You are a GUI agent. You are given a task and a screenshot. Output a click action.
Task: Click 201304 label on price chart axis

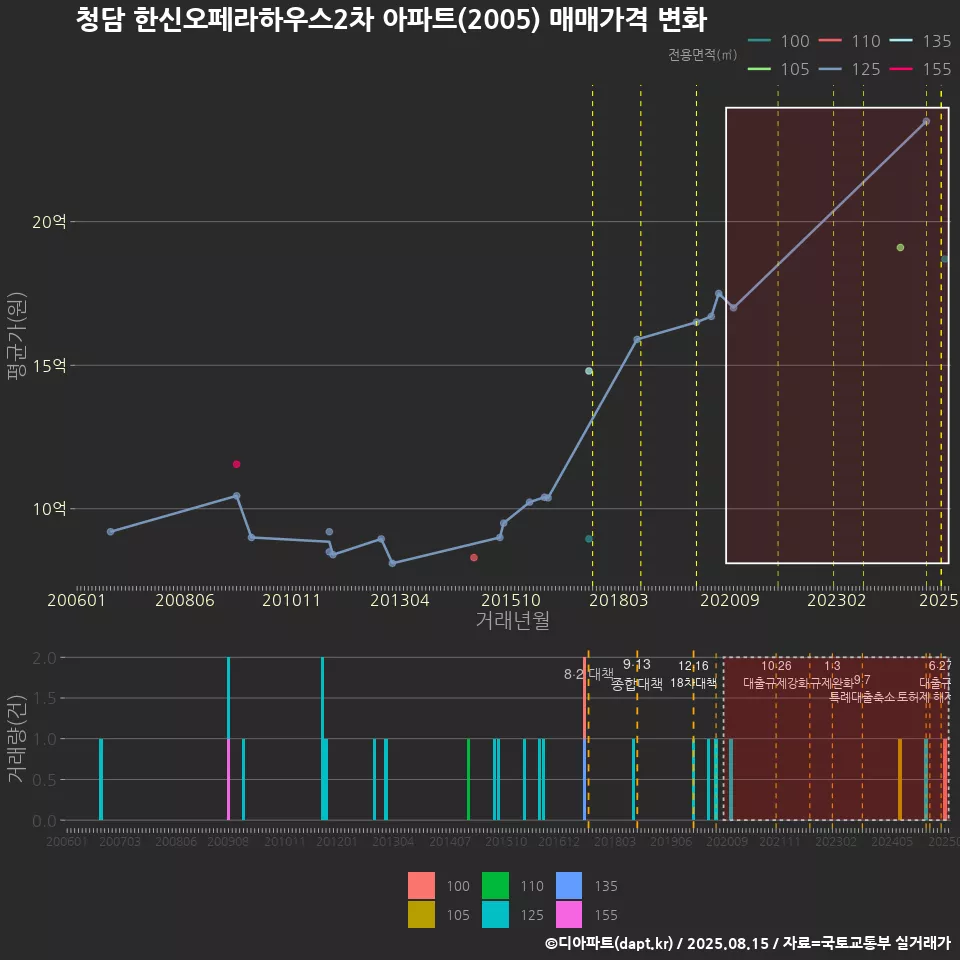point(400,600)
